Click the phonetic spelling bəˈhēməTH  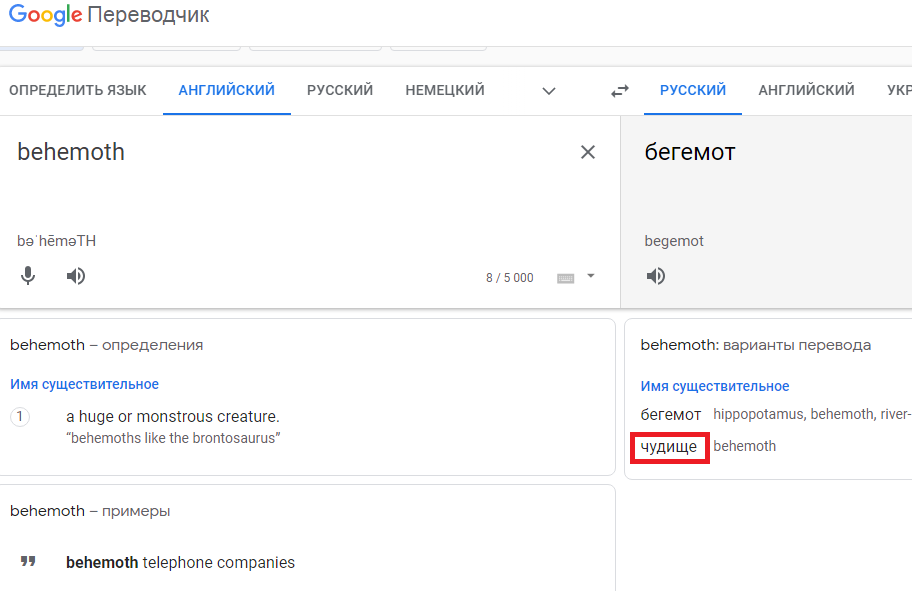[56, 241]
